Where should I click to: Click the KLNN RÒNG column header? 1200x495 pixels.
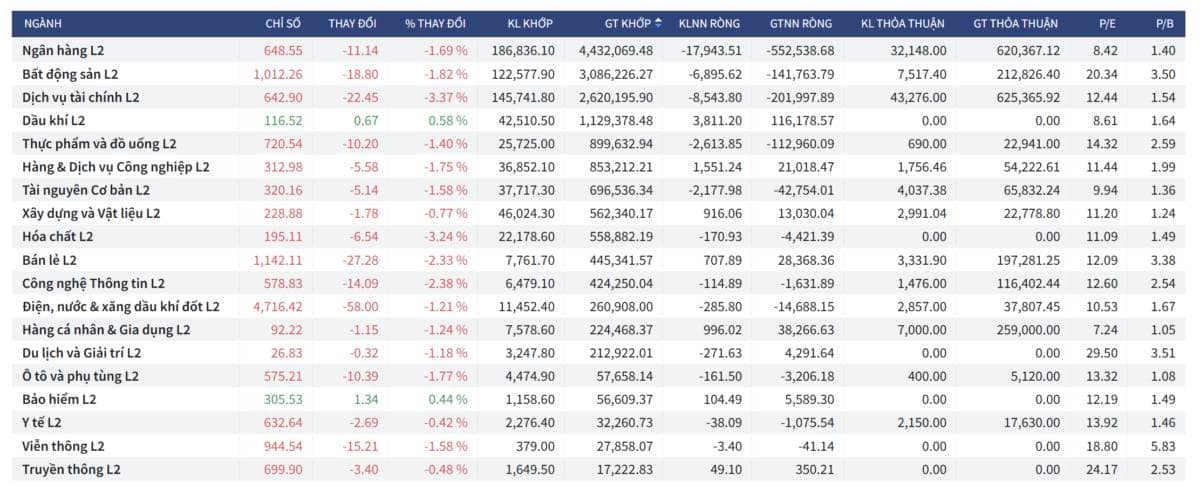(710, 22)
